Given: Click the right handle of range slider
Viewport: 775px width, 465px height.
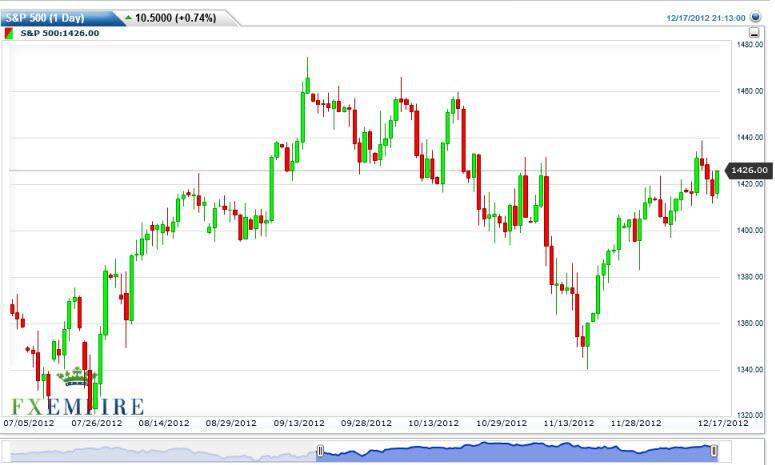Looking at the screenshot, I should tap(714, 452).
